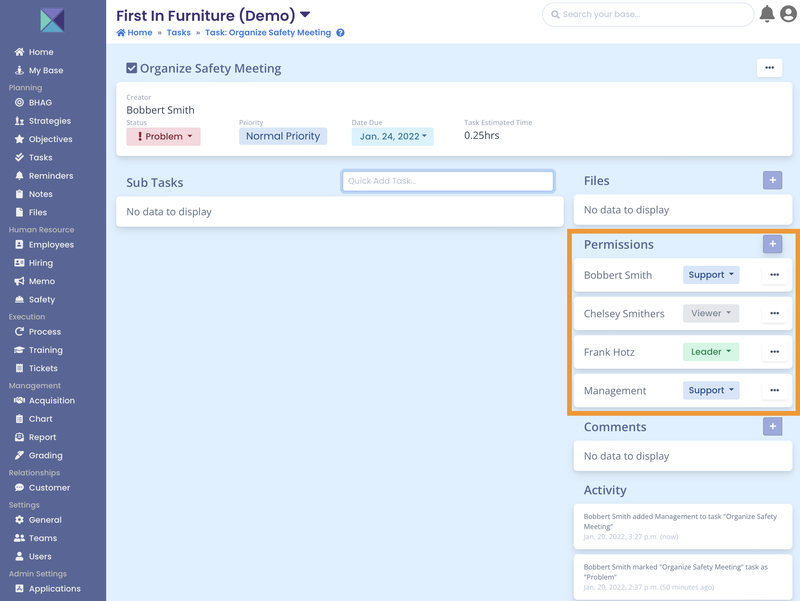Click the BHAG target icon
Image resolution: width=800 pixels, height=601 pixels.
coord(19,102)
